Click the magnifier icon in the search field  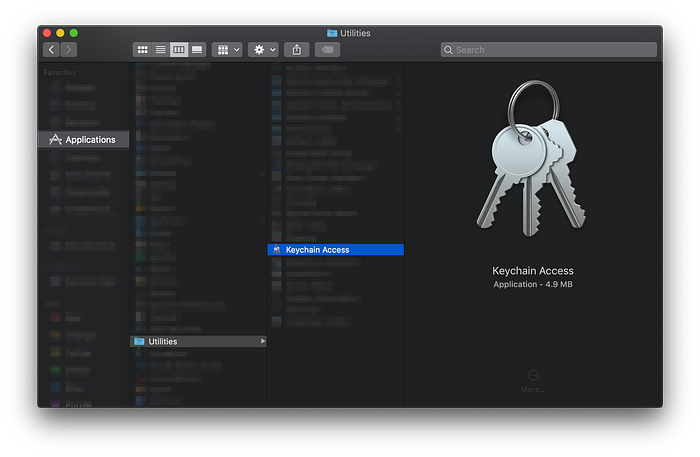[448, 50]
